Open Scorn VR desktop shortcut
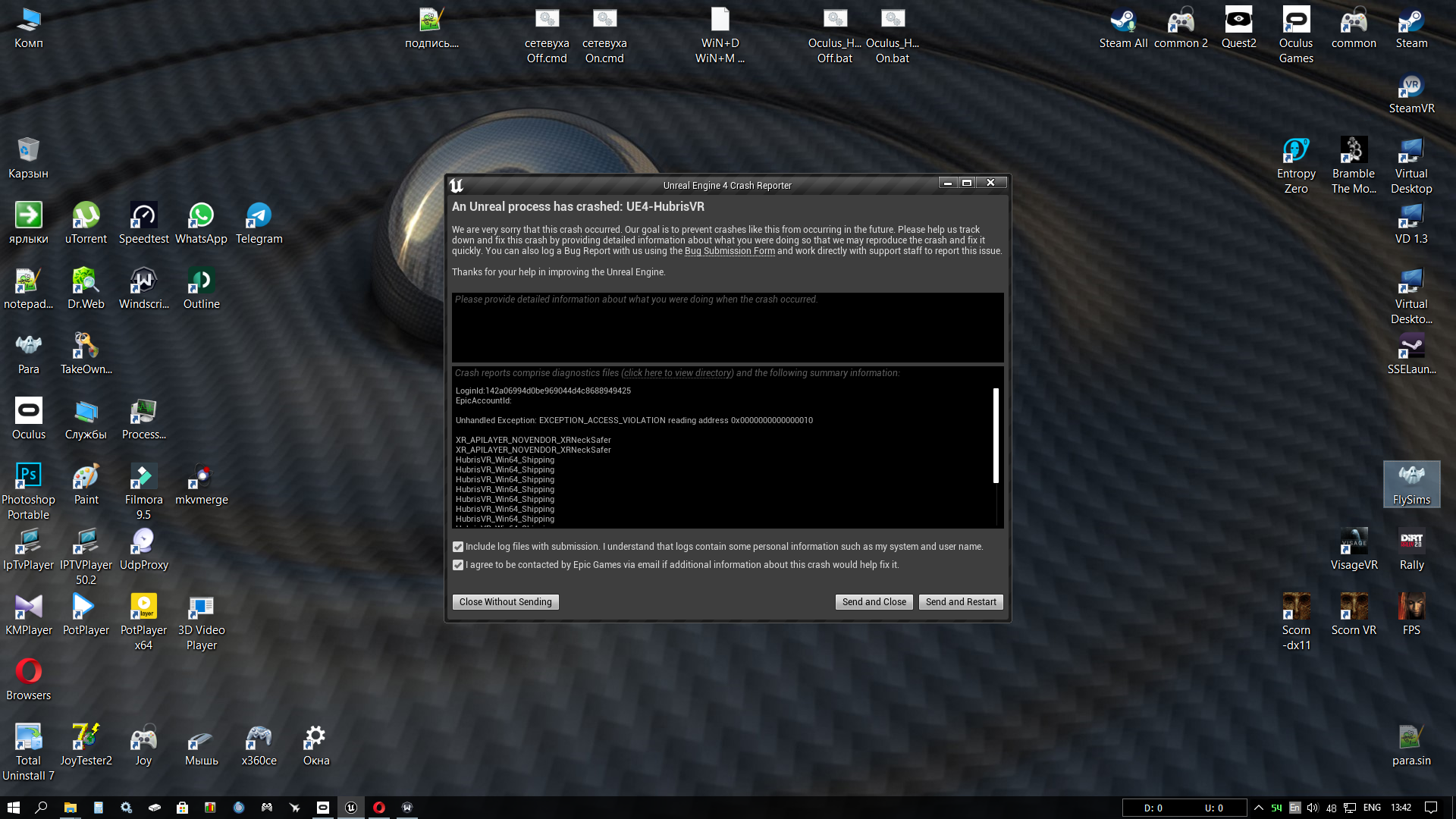Image resolution: width=1456 pixels, height=819 pixels. point(1354,614)
